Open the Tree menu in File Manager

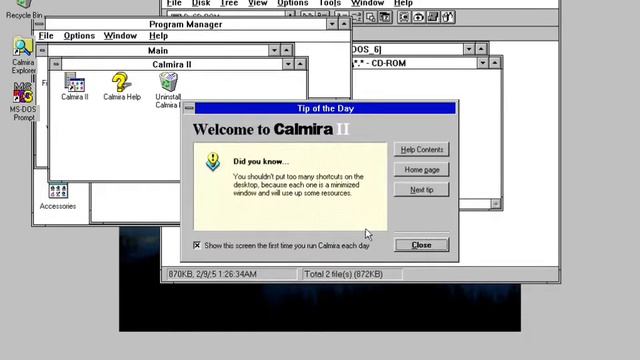point(229,3)
